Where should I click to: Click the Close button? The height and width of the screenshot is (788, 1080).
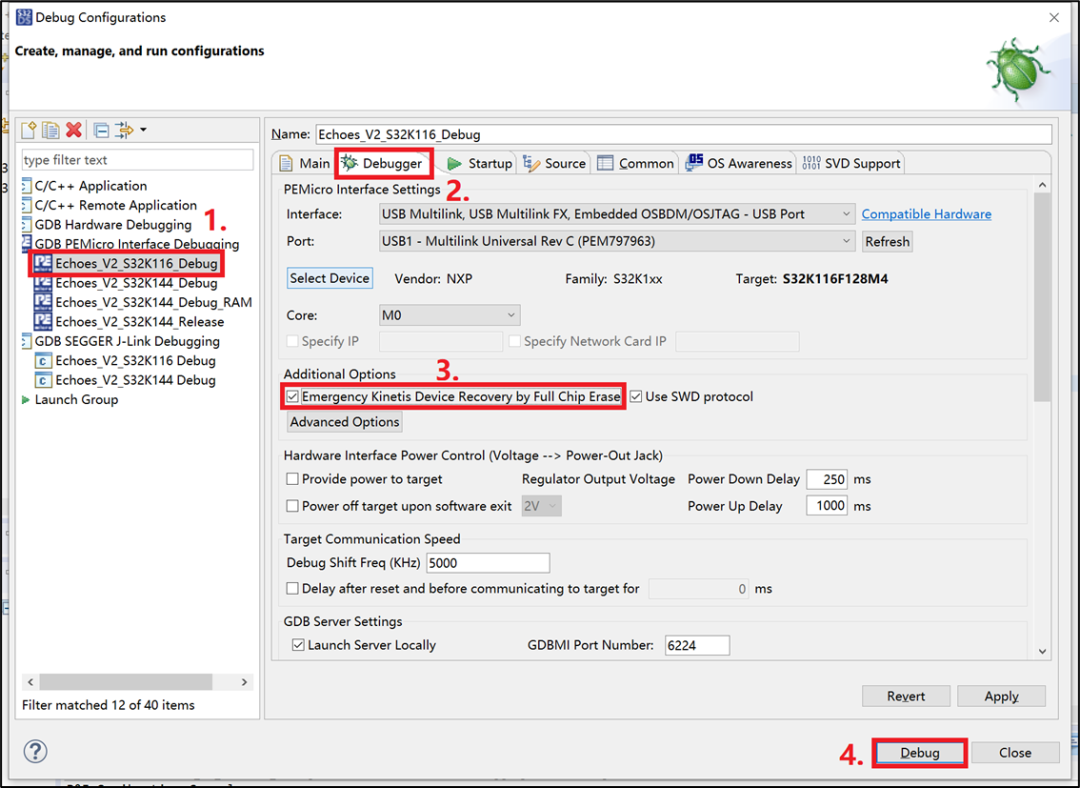point(1015,752)
